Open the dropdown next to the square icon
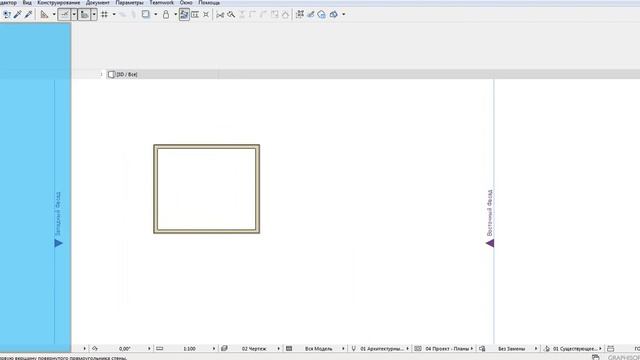 click(156, 15)
